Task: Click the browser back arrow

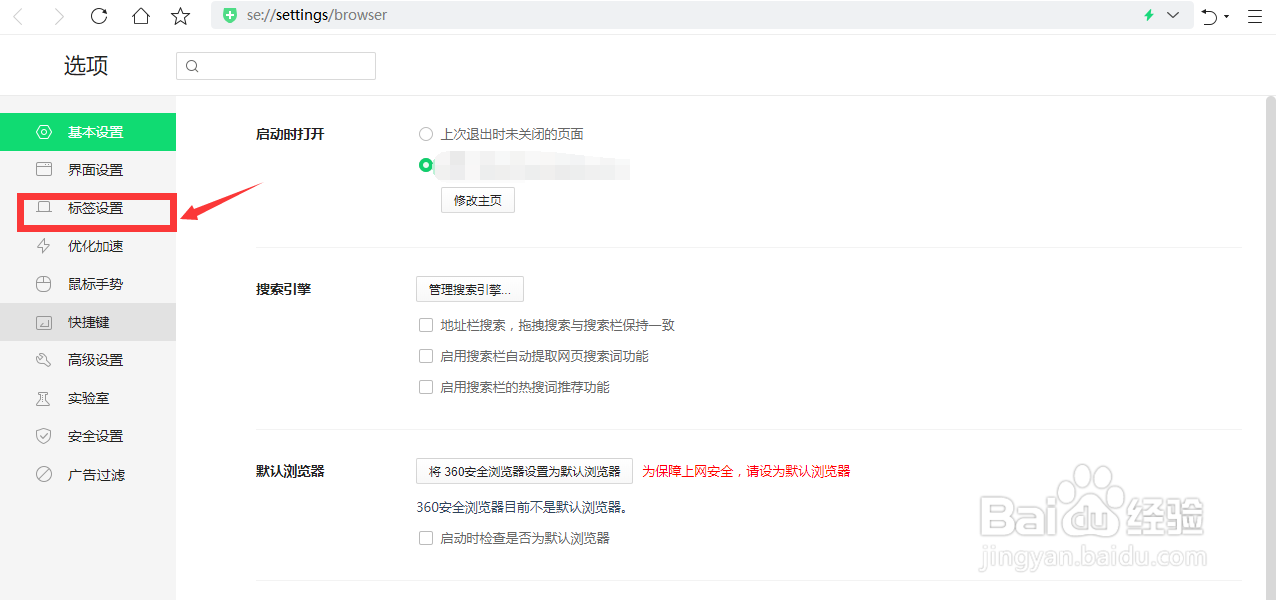Action: coord(18,16)
